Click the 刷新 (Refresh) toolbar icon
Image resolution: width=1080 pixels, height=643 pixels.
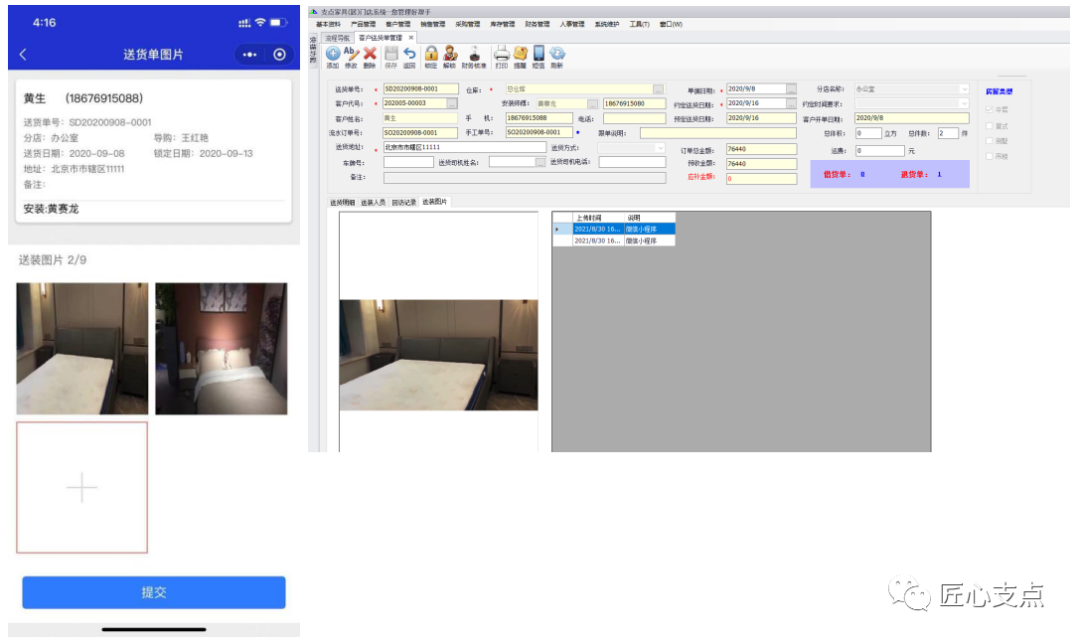click(557, 56)
